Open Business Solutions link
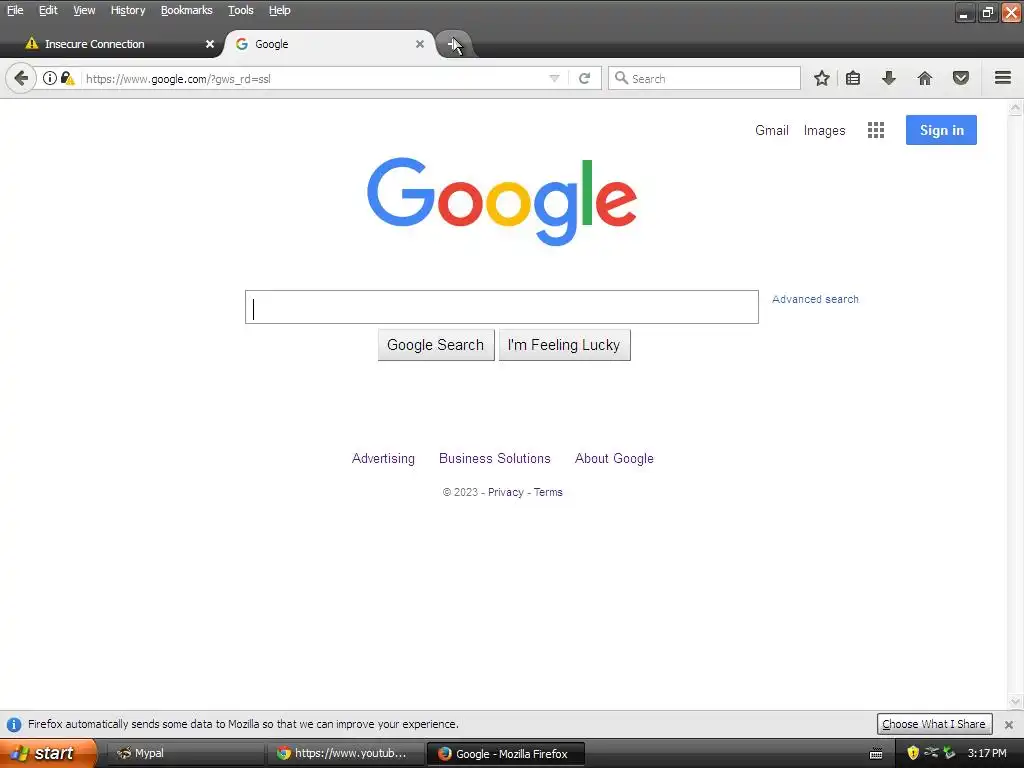Screen dimensions: 1024x768 494,458
